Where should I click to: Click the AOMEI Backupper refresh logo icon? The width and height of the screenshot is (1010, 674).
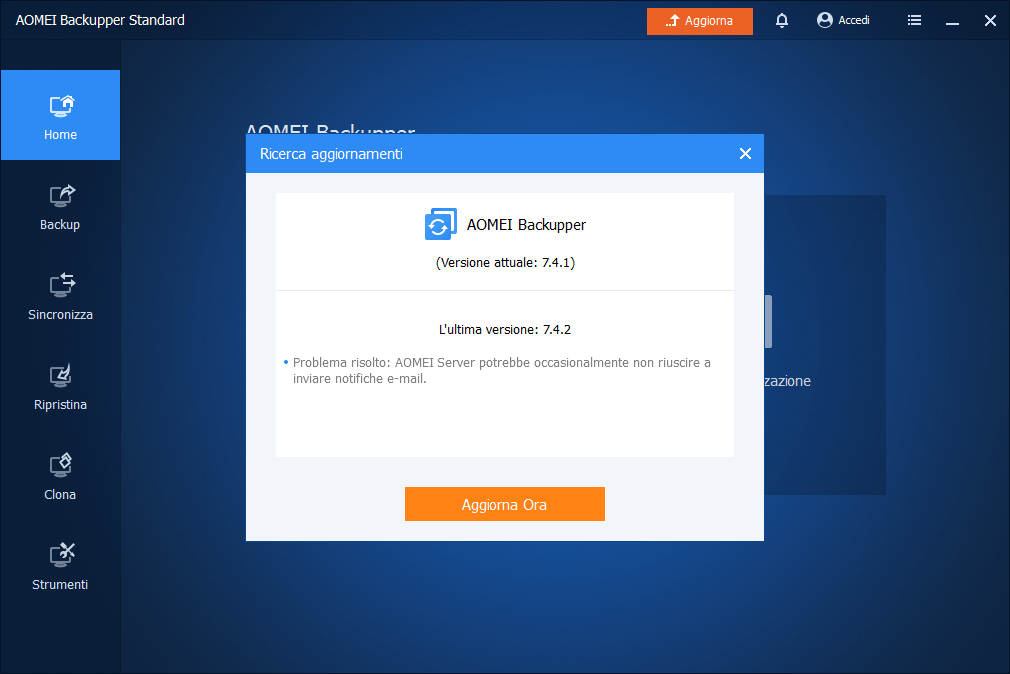point(441,224)
